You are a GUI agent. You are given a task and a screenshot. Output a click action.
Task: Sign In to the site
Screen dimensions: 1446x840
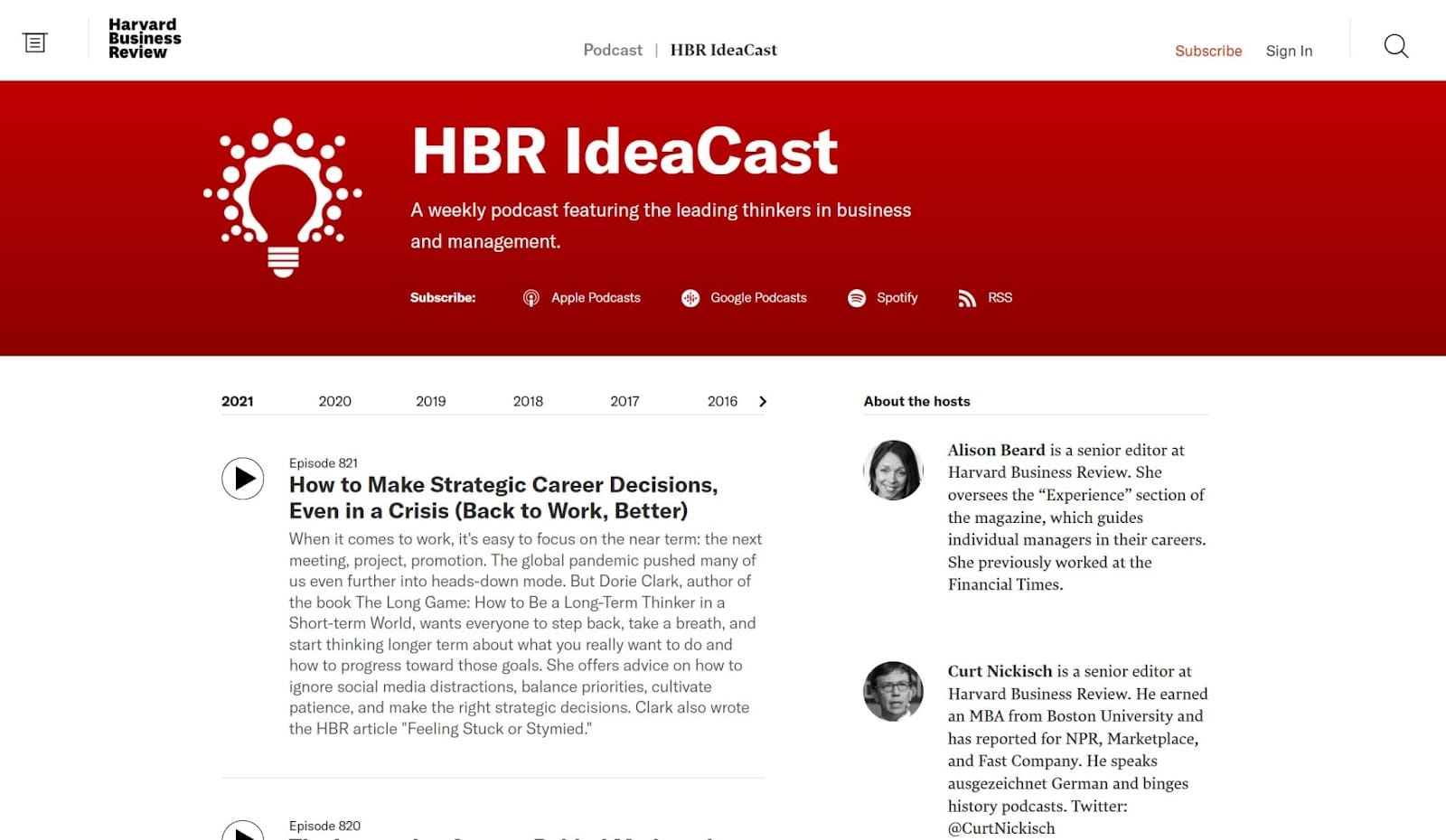coord(1289,51)
